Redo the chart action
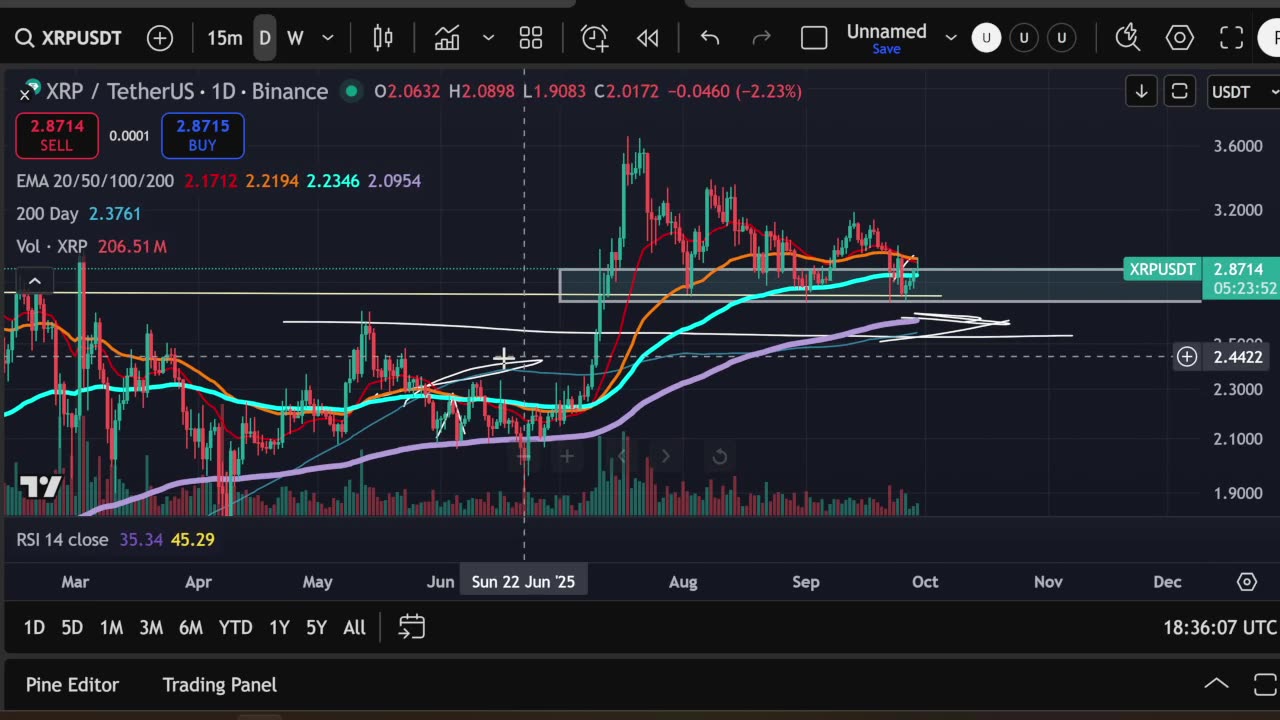The image size is (1280, 720). coord(761,38)
